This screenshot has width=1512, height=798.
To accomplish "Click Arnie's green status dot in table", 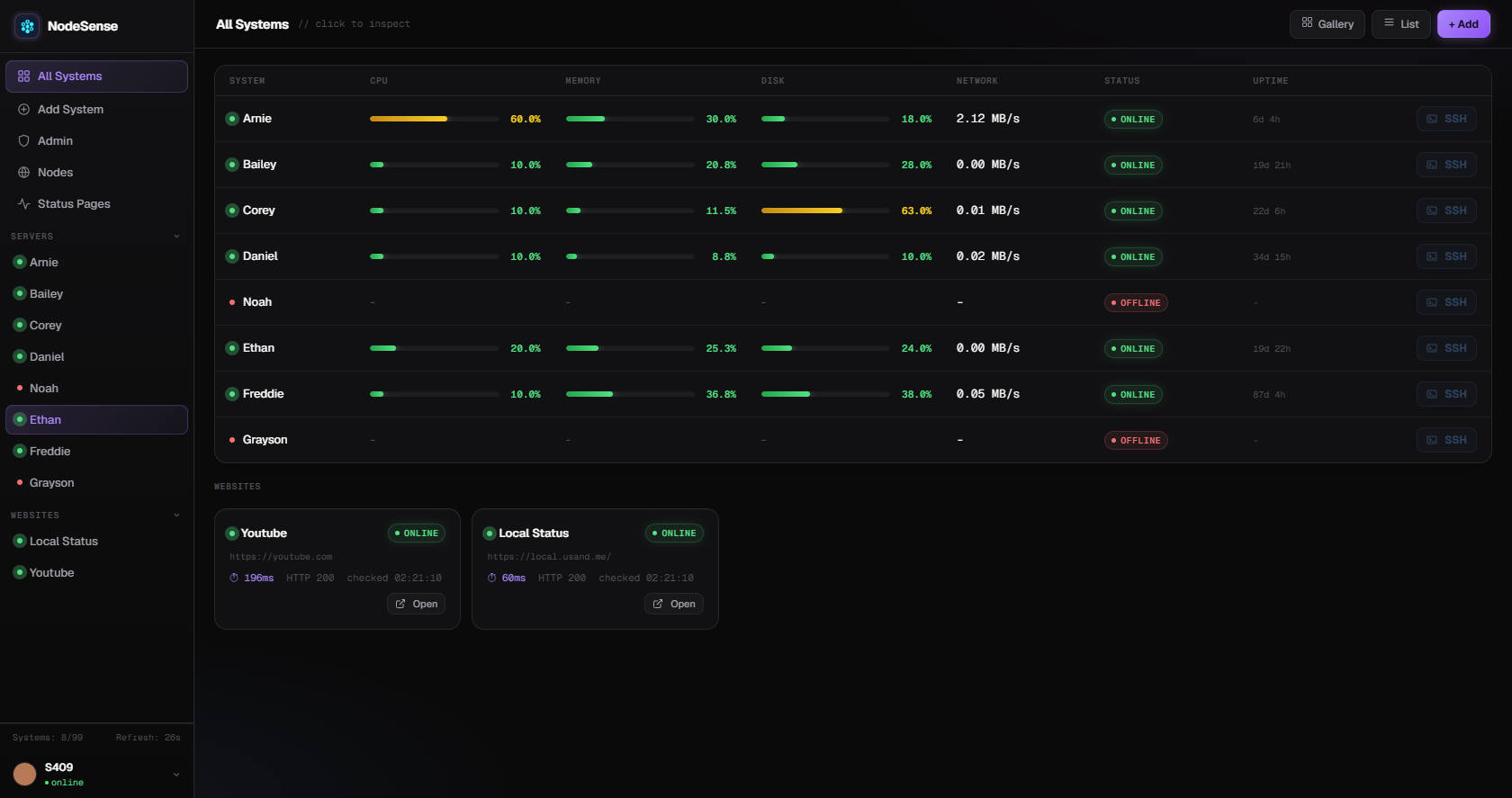I will click(232, 119).
